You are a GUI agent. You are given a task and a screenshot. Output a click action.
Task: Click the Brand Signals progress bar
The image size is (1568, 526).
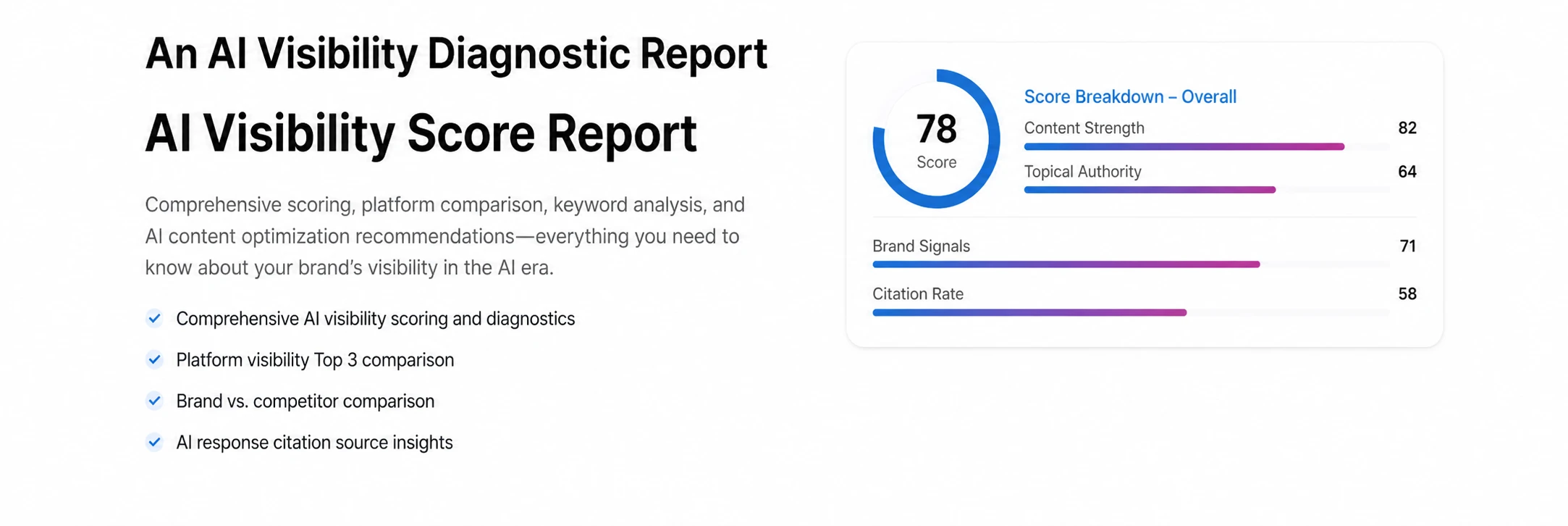click(1130, 264)
